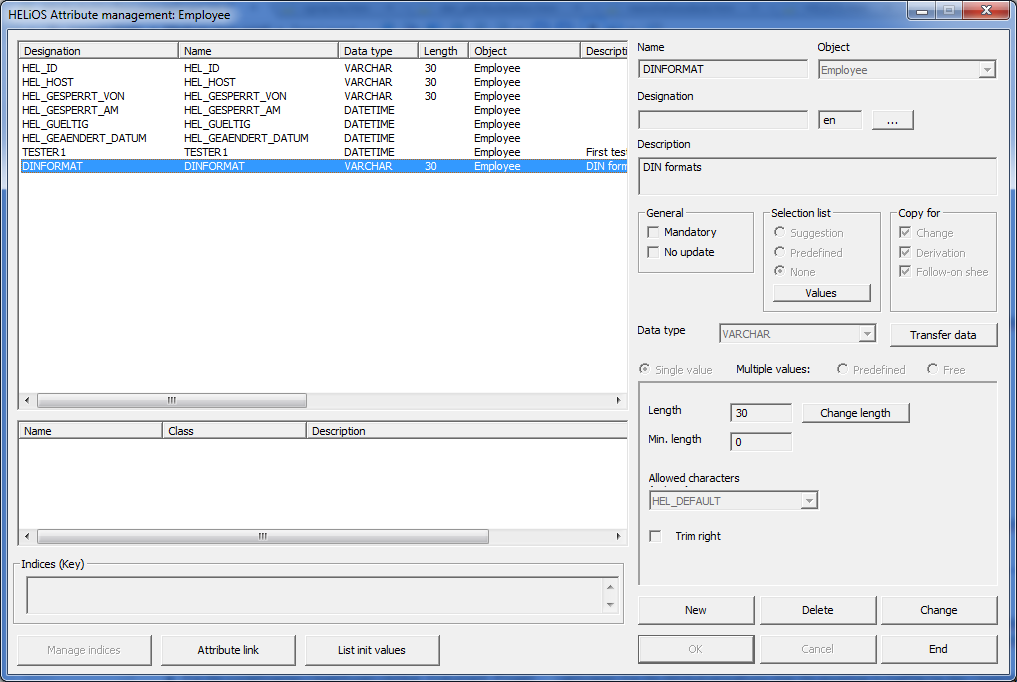
Task: Open the HEL_DEFAULT allowed characters dropdown
Action: pyautogui.click(x=809, y=501)
